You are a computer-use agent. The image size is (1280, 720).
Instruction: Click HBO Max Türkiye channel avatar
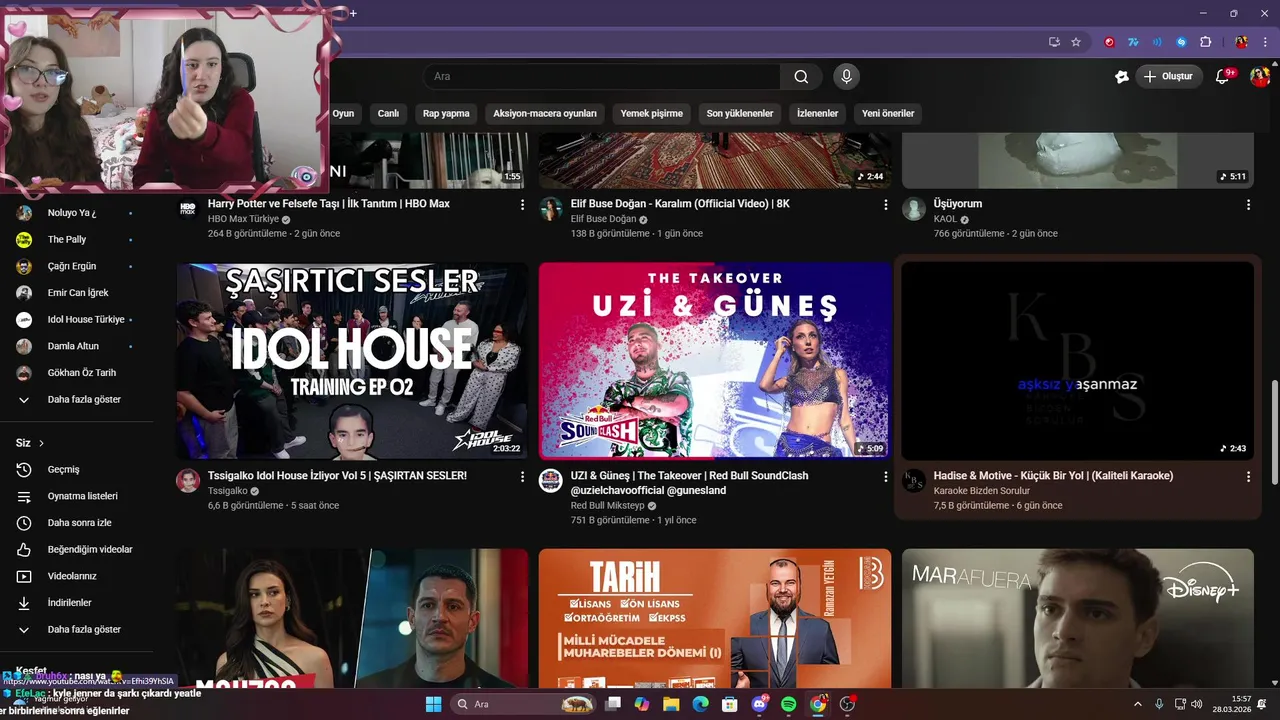[x=188, y=209]
